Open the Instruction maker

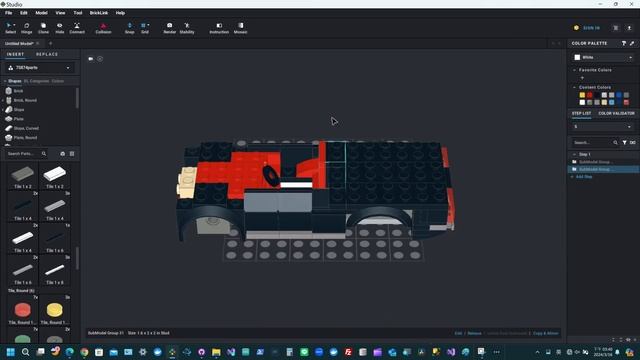(x=219, y=28)
